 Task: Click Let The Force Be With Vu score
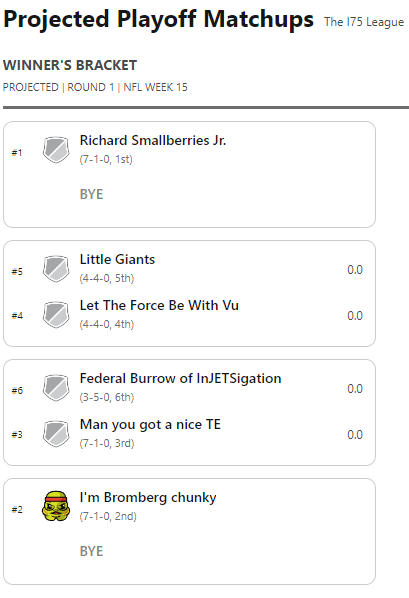(x=355, y=316)
